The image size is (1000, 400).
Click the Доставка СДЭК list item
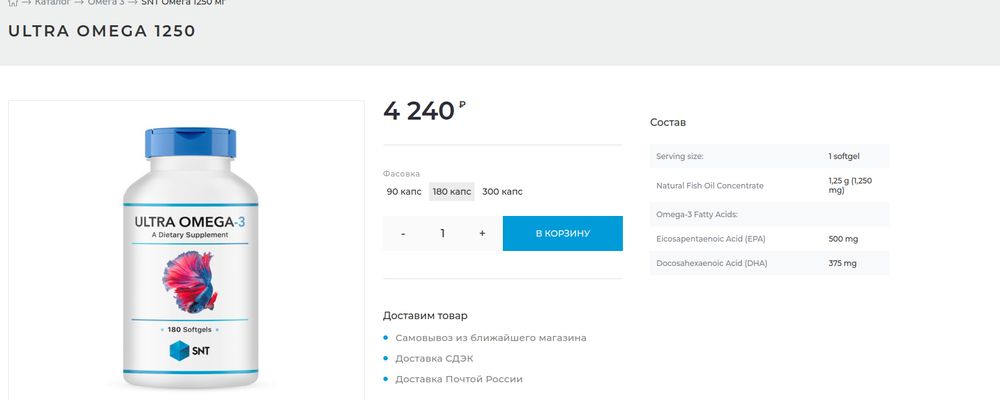434,359
